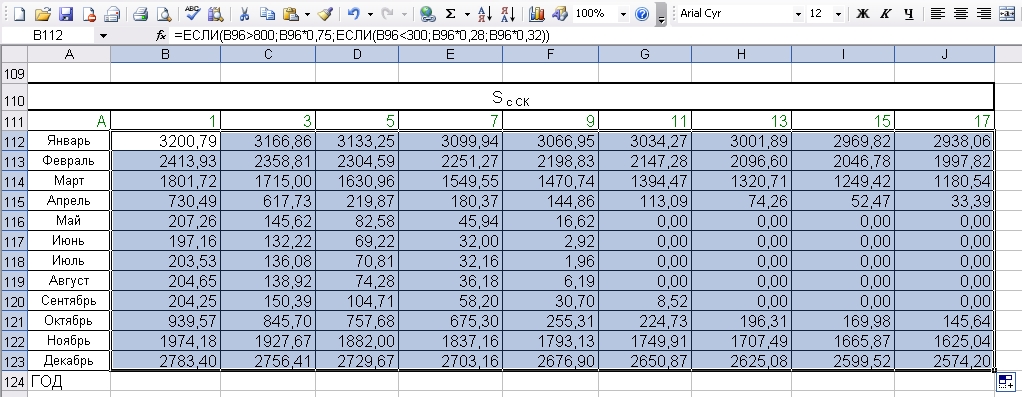1022x397 pixels.
Task: Open the Paste options dropdown arrow
Action: tap(307, 14)
